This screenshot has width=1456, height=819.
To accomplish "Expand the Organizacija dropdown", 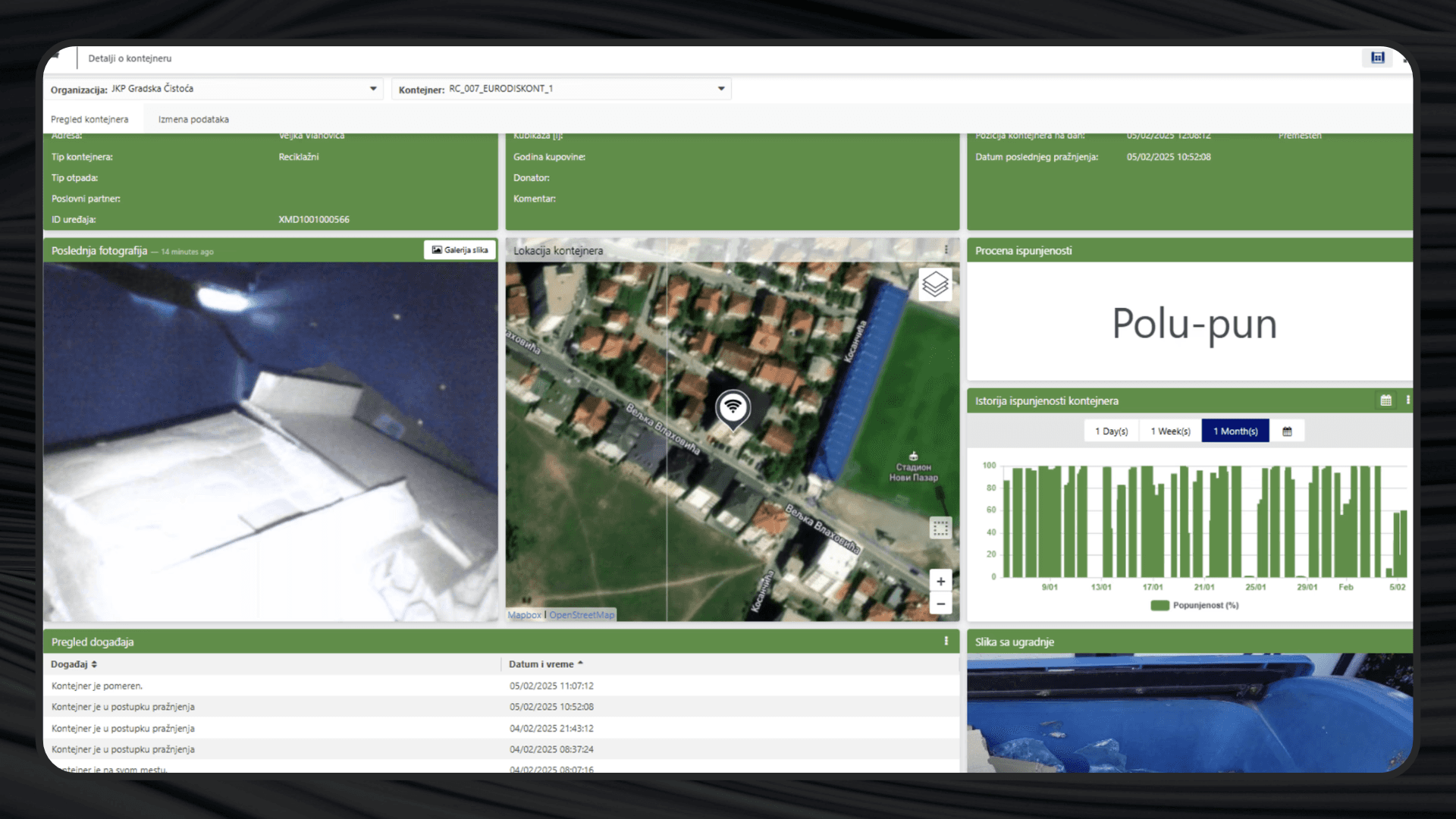I will pyautogui.click(x=373, y=89).
